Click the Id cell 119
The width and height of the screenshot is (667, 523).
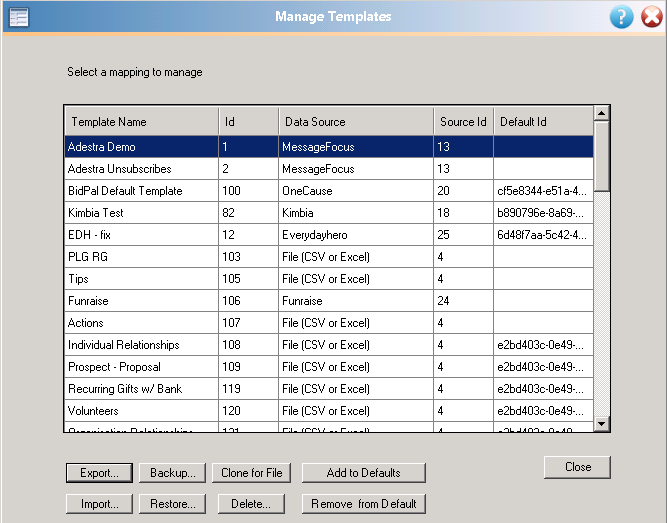(249, 389)
